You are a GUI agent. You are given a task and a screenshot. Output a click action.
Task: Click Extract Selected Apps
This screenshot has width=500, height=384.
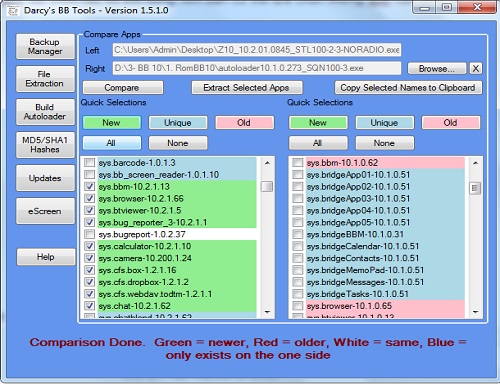click(x=247, y=88)
